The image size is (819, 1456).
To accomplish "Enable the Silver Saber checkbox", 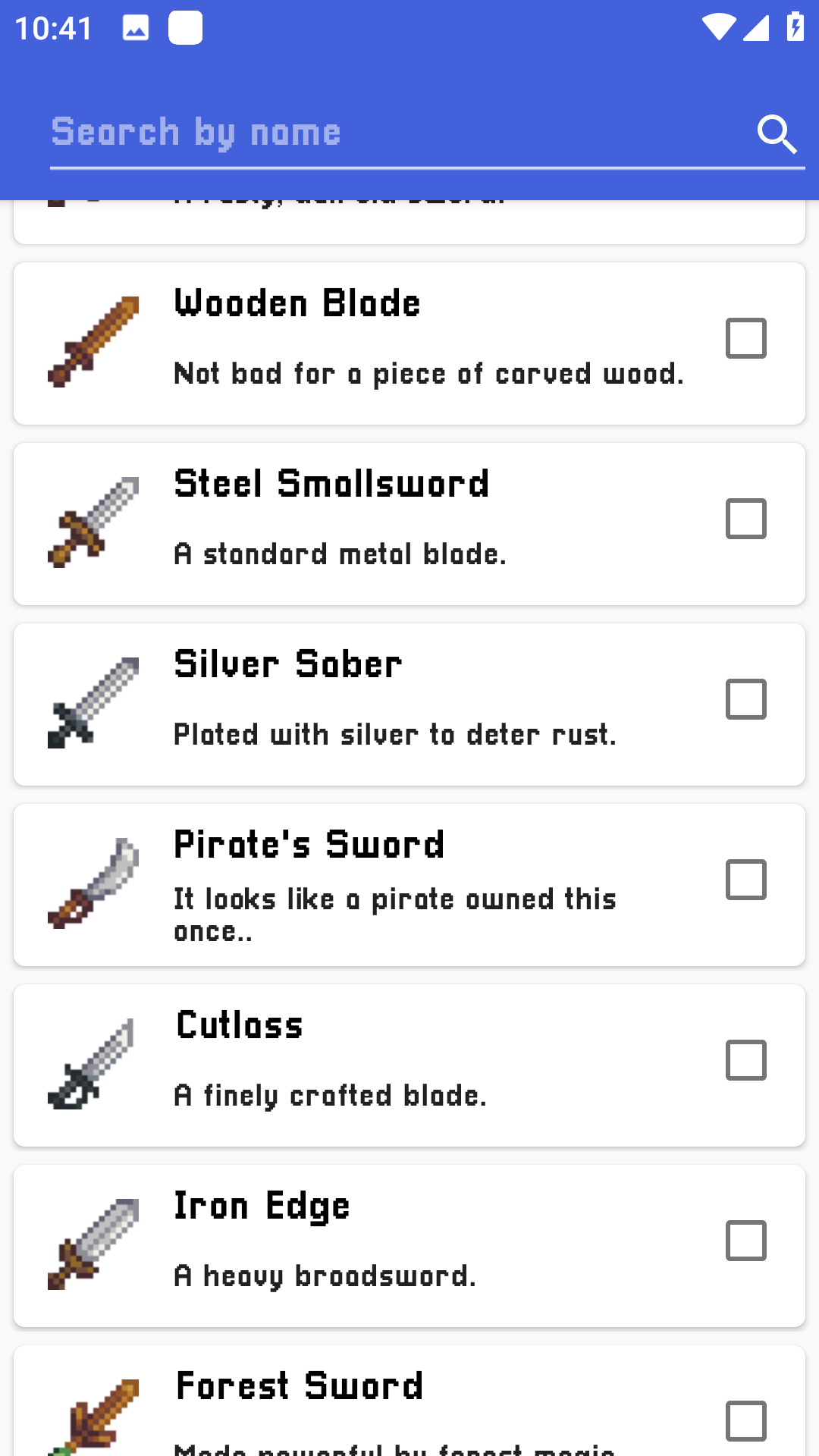I will coord(746,699).
